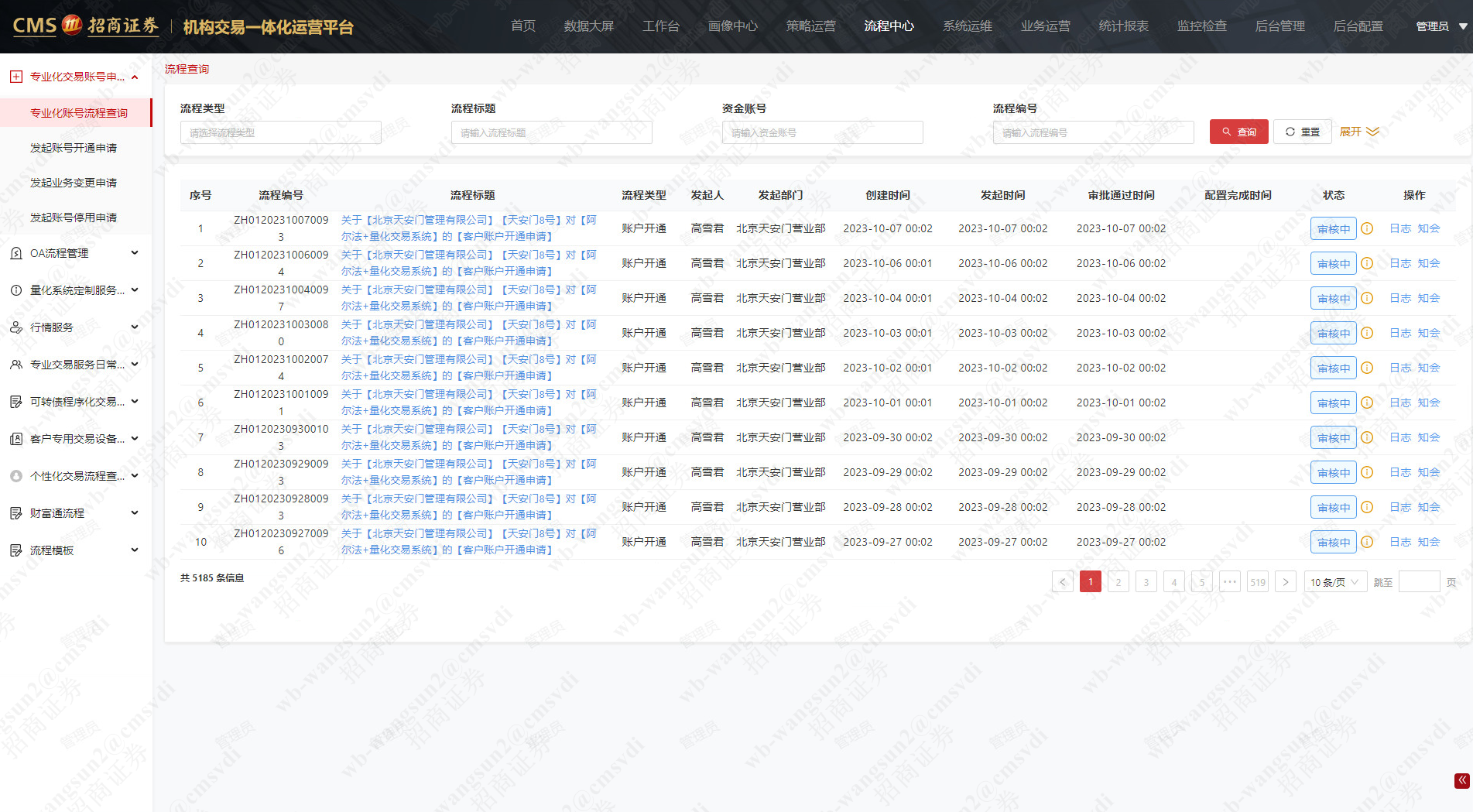The width and height of the screenshot is (1473, 812).
Task: Click the 专业化交易账号申请 plus-box sidebar icon
Action: pyautogui.click(x=16, y=77)
